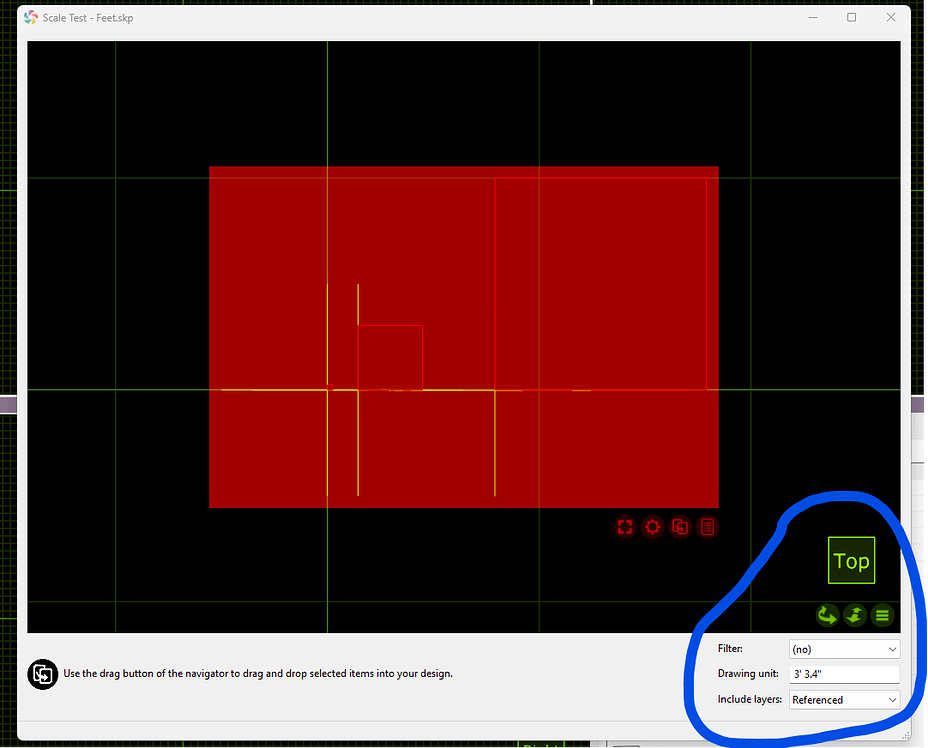928x748 pixels.
Task: Select the green import arrows icon
Action: tap(854, 615)
